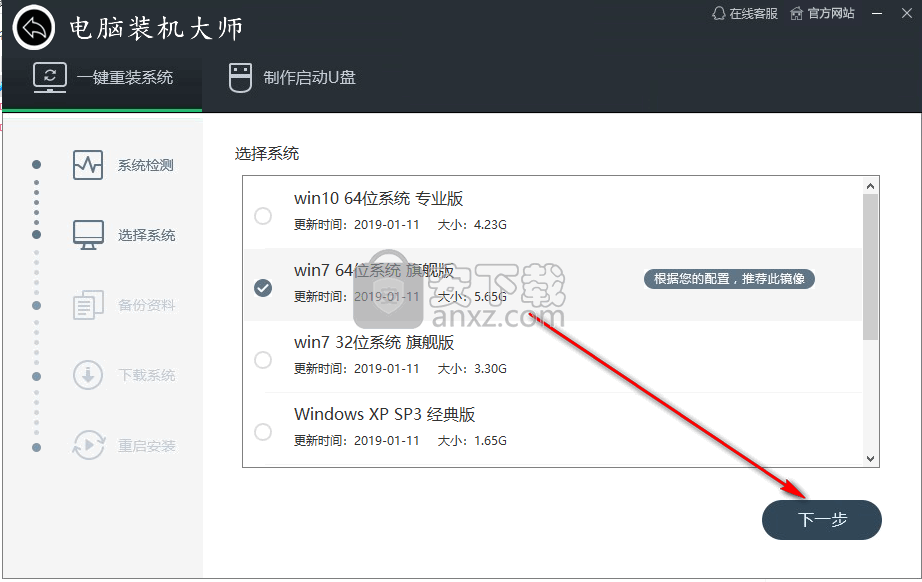The width and height of the screenshot is (922, 582).
Task: Click the Windows XP SP3 经典版 title
Action: (385, 414)
